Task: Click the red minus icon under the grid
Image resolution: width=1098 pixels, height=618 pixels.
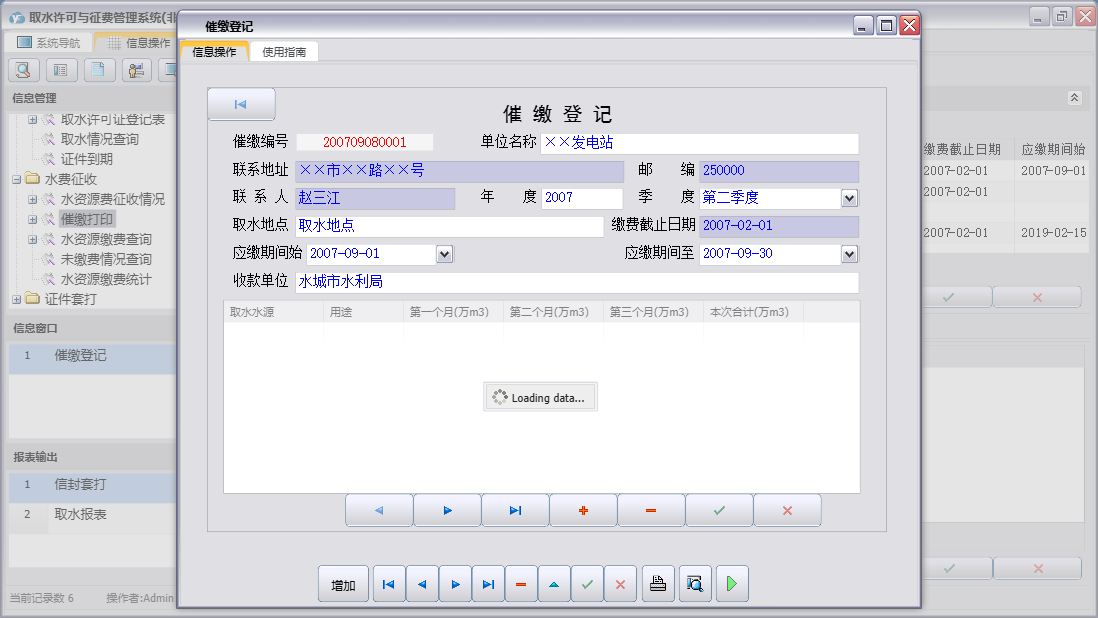Action: tap(651, 510)
